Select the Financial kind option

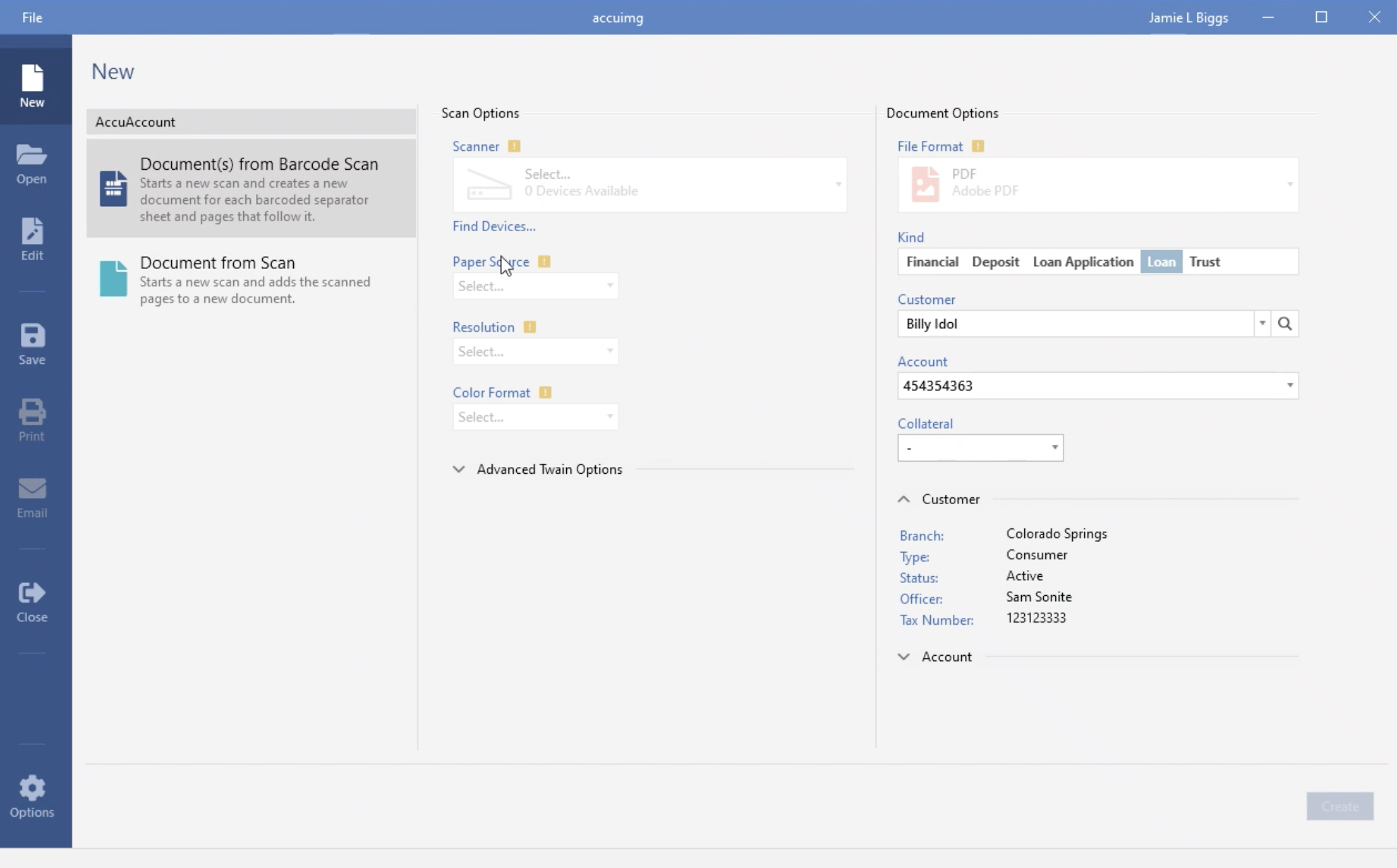[x=932, y=261]
